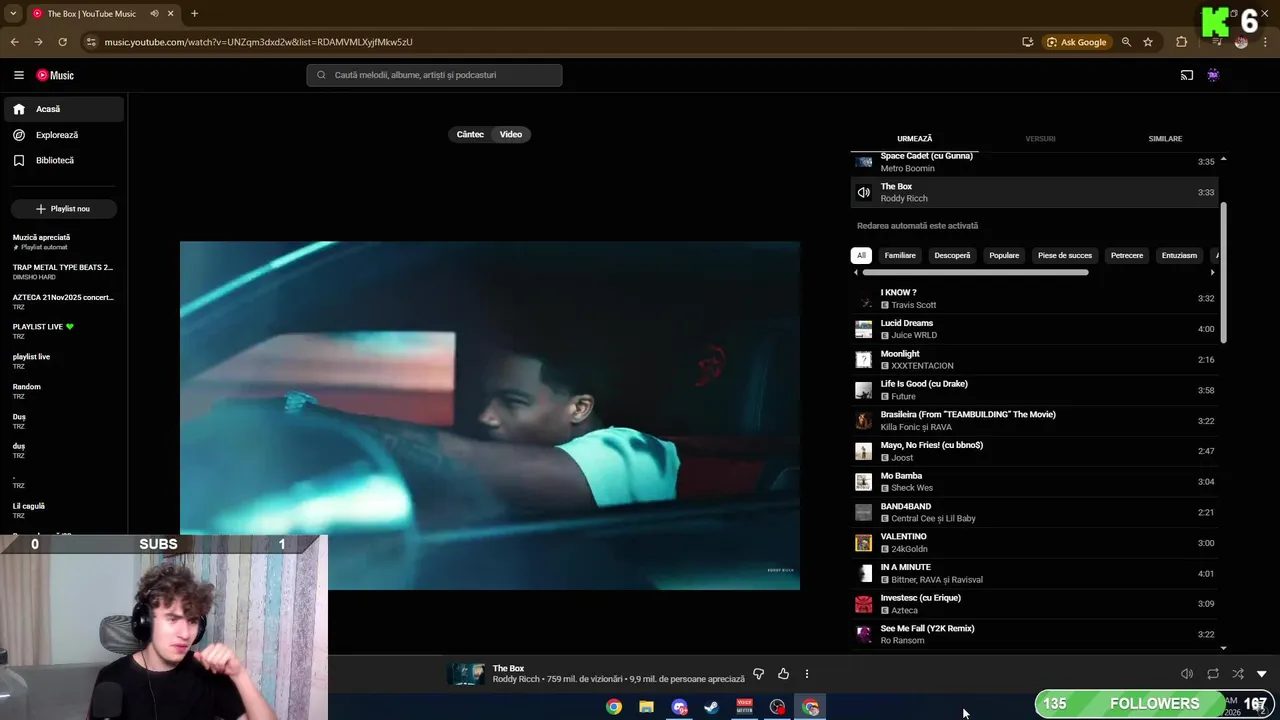Click the YouTube Music logo
Viewport: 1280px width, 720px height.
pyautogui.click(x=55, y=75)
